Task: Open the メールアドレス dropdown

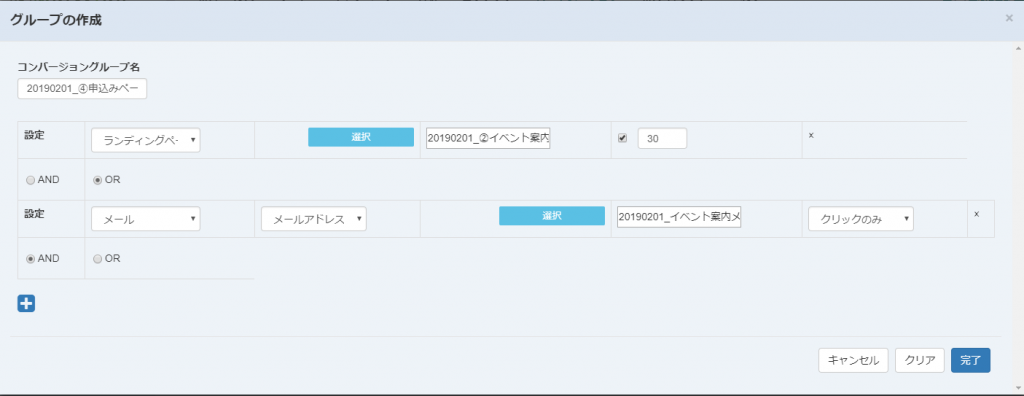Action: pos(313,219)
